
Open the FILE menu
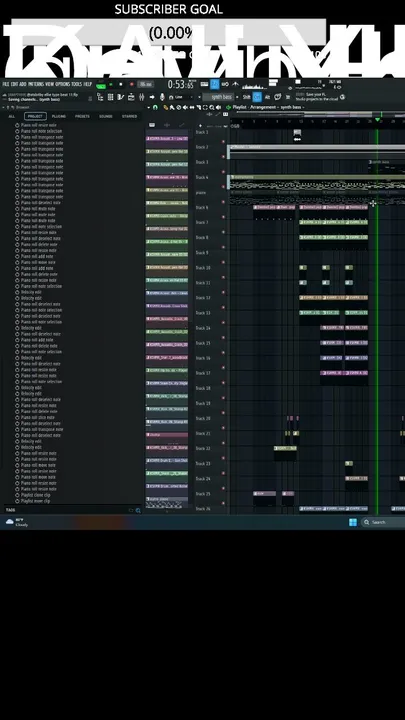coord(6,84)
